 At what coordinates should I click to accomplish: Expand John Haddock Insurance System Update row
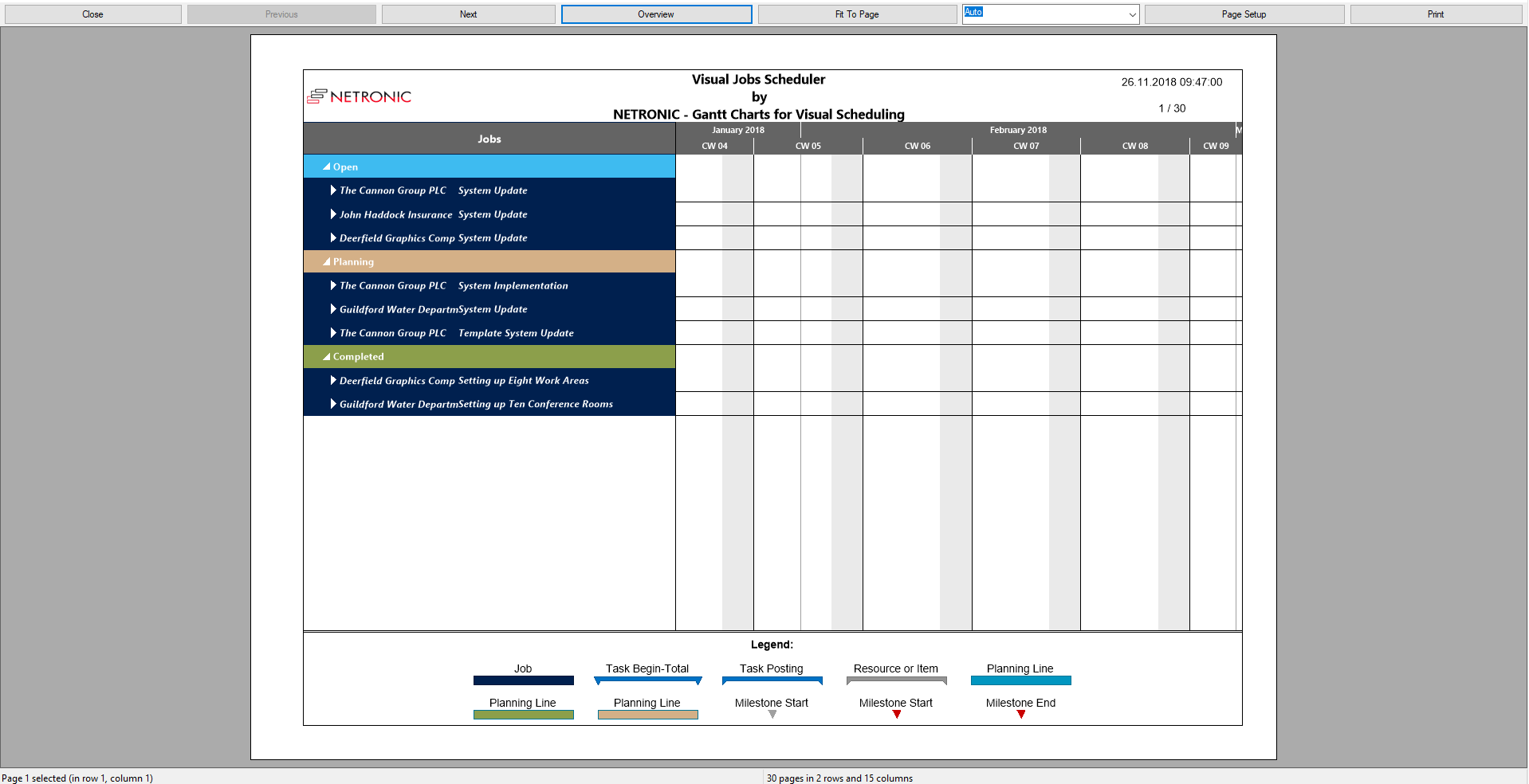click(x=333, y=214)
